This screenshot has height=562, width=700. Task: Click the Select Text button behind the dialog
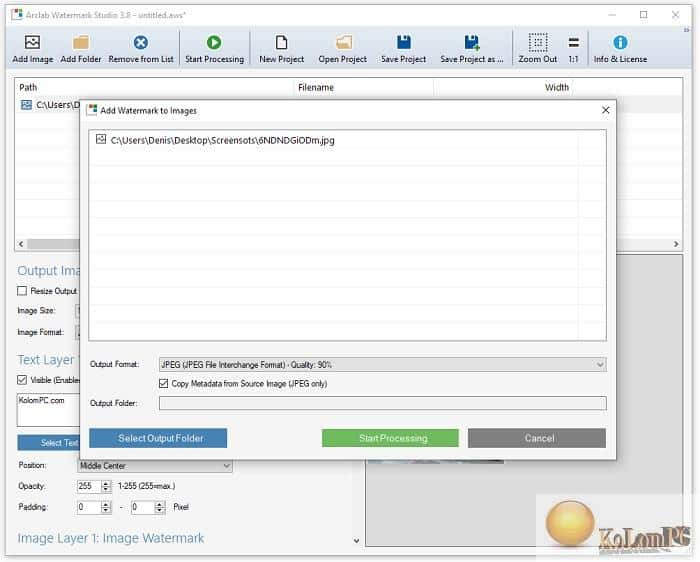pyautogui.click(x=49, y=442)
